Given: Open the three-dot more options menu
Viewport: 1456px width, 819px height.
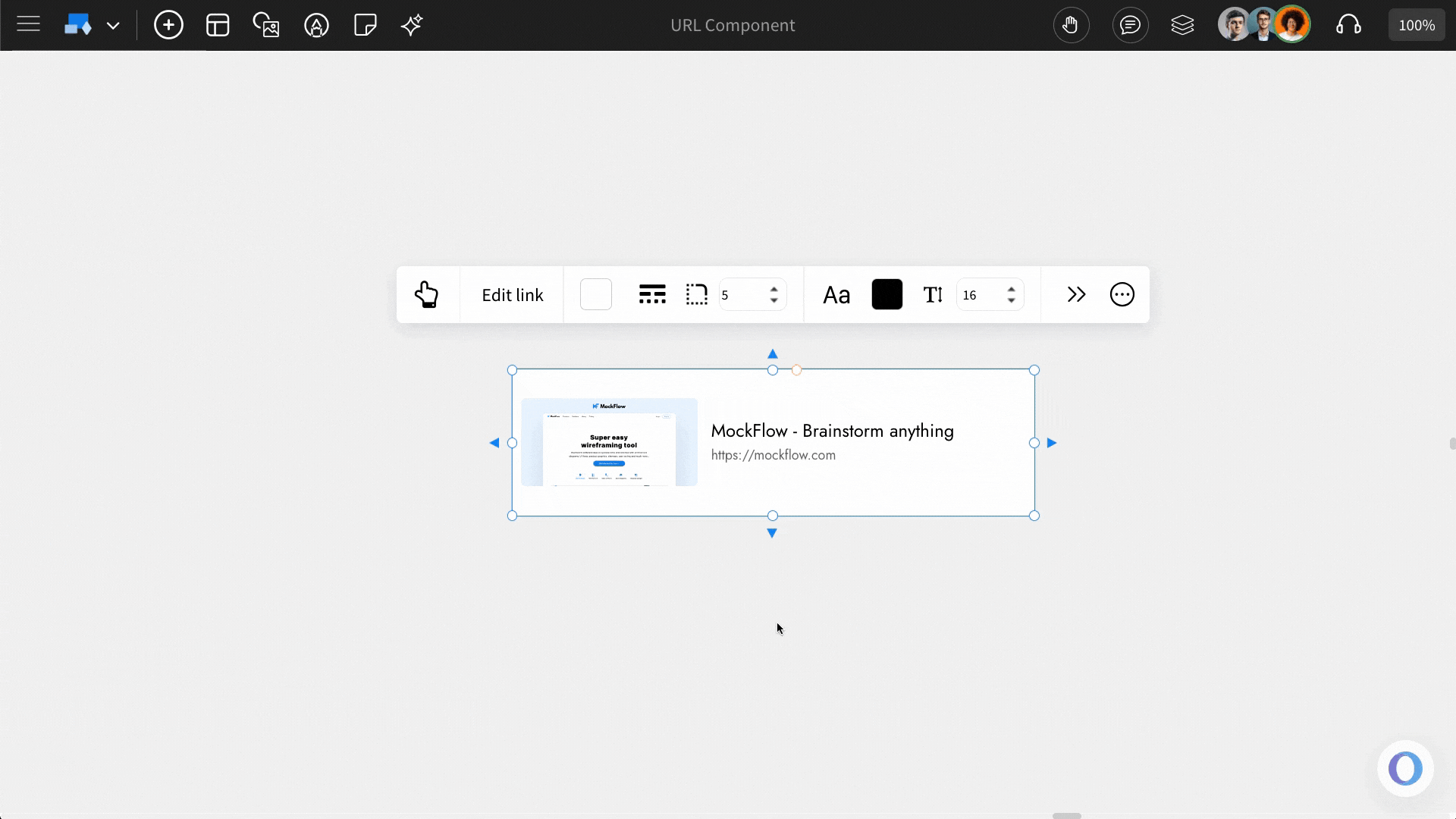Looking at the screenshot, I should [1122, 295].
